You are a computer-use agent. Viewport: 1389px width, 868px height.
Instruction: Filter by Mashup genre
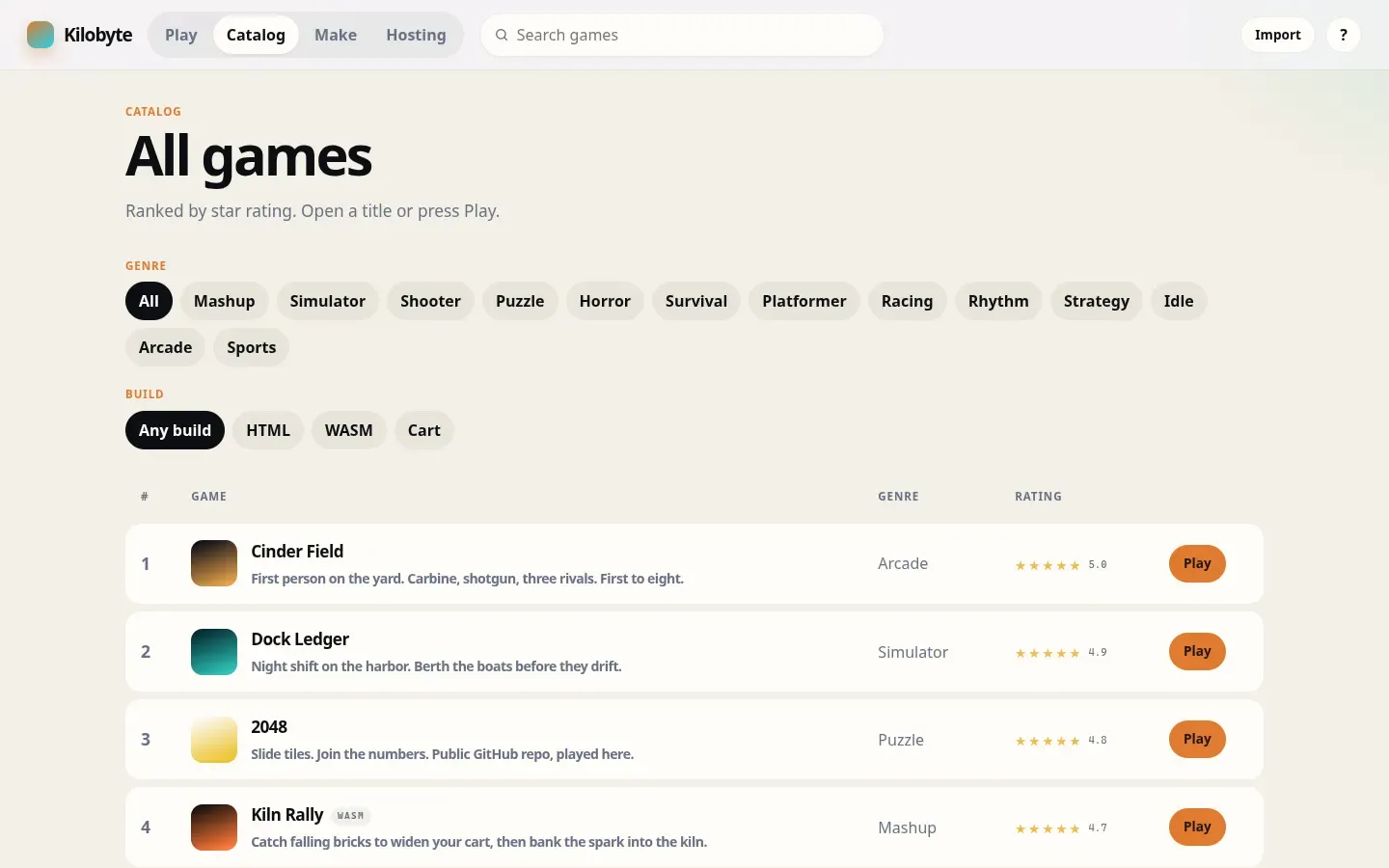tap(225, 301)
